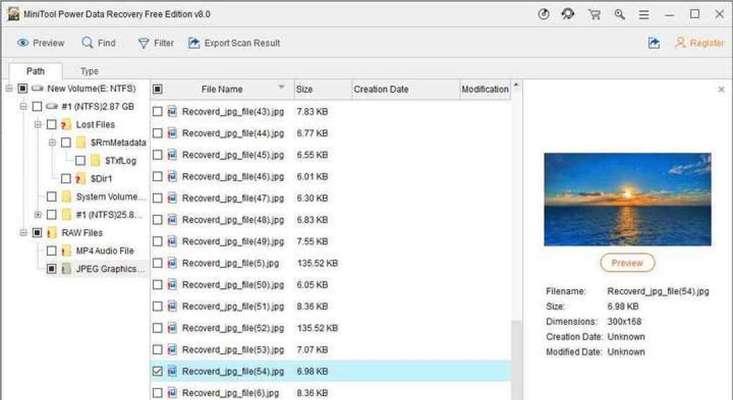The height and width of the screenshot is (400, 733).
Task: Uncheck the box for Recoverd_jpg_file(54).jpg
Action: click(x=158, y=371)
